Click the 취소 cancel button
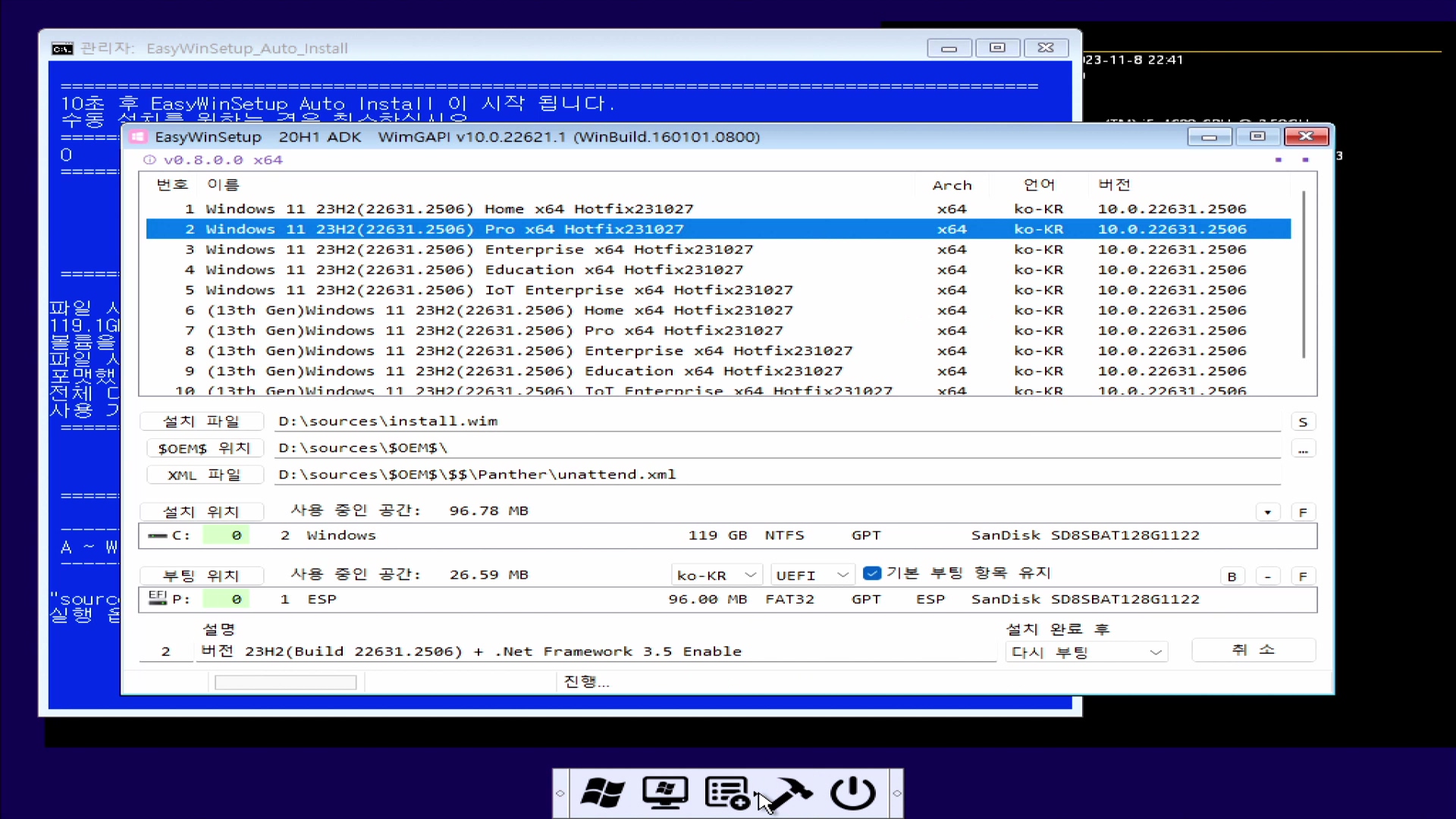1456x819 pixels. click(x=1253, y=650)
